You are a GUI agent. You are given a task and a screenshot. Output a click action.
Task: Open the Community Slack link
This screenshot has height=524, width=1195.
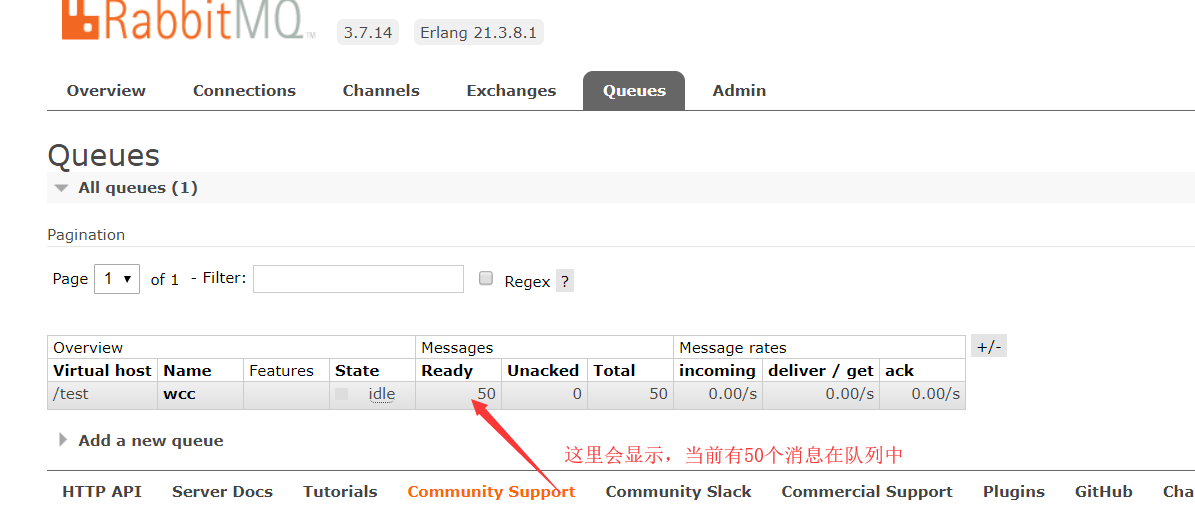tap(678, 492)
